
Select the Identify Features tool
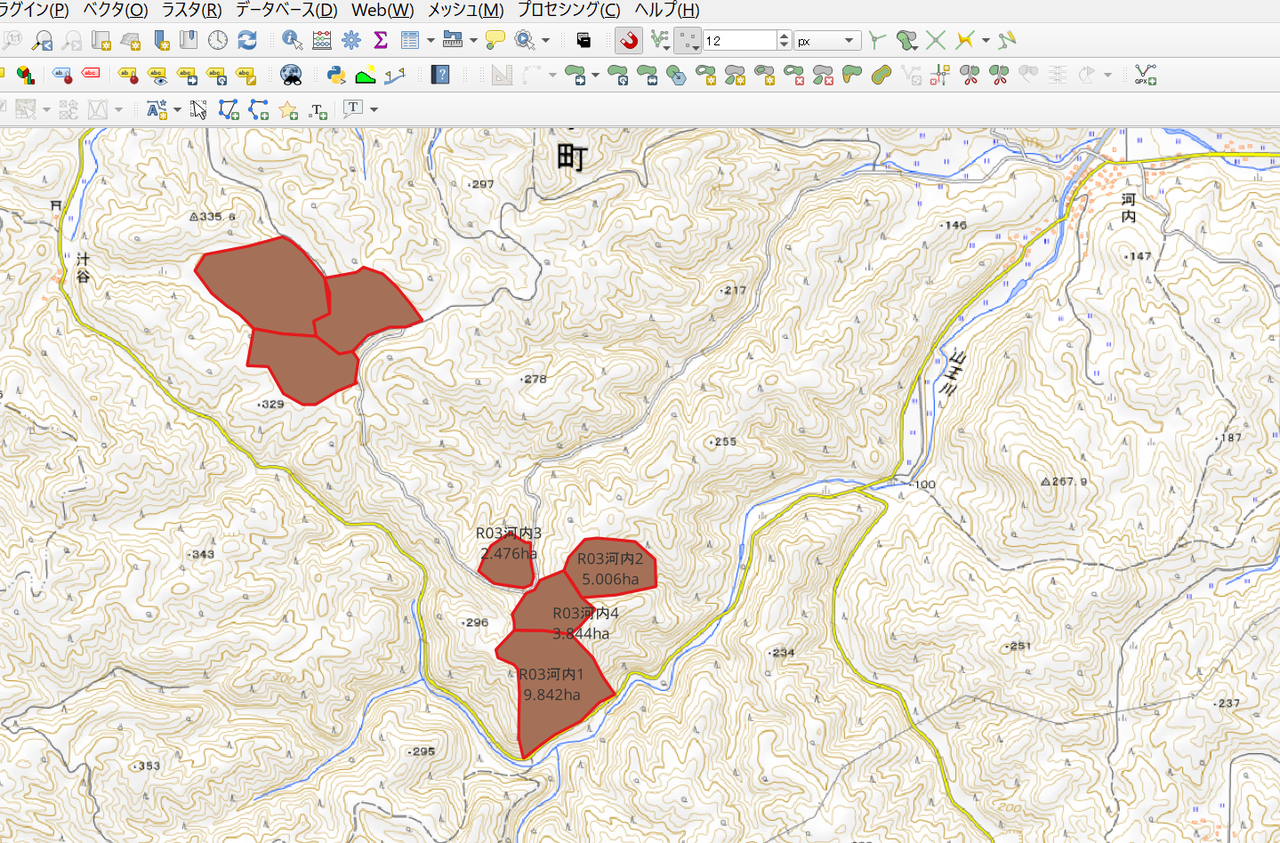click(x=292, y=40)
